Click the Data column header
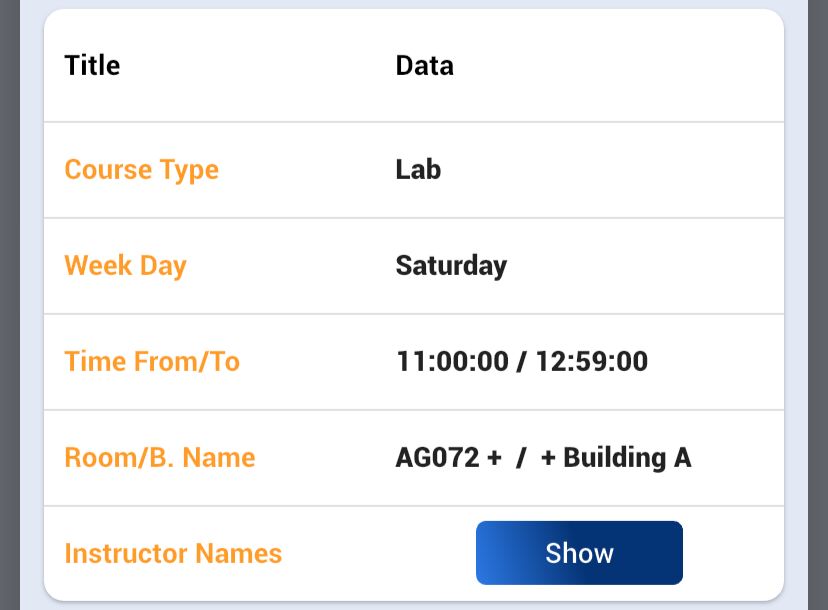This screenshot has width=828, height=610. point(424,65)
